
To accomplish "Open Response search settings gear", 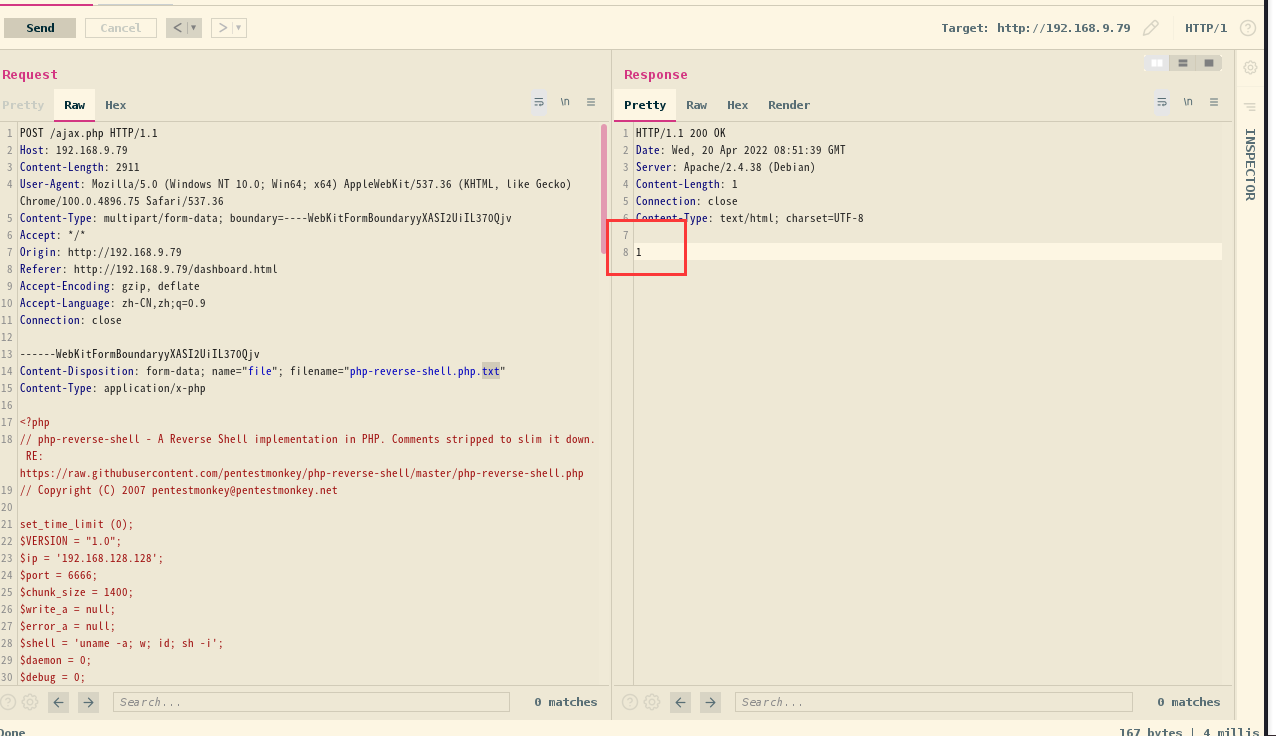I will point(652,702).
